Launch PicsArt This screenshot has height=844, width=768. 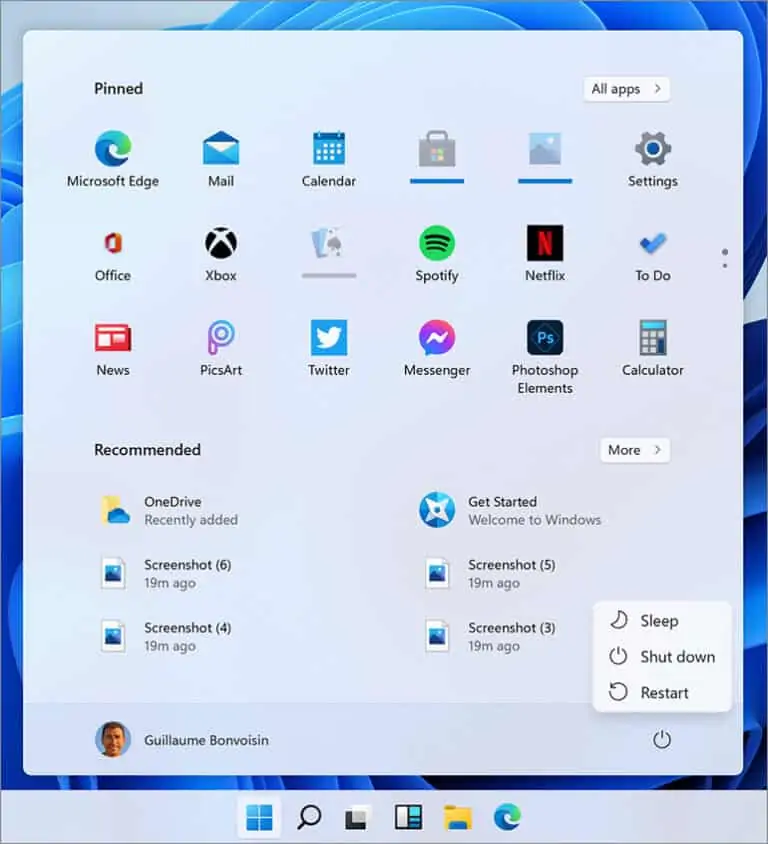click(221, 348)
